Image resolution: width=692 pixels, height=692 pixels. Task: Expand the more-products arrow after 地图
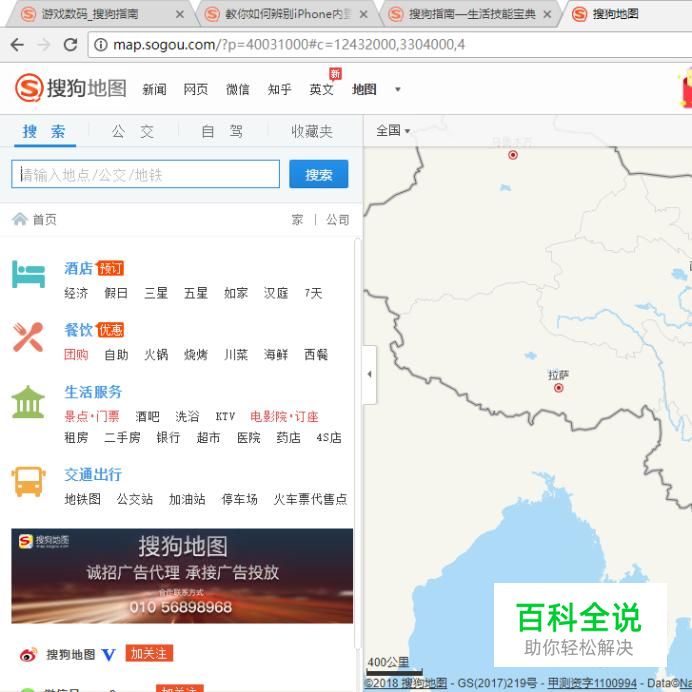(398, 90)
